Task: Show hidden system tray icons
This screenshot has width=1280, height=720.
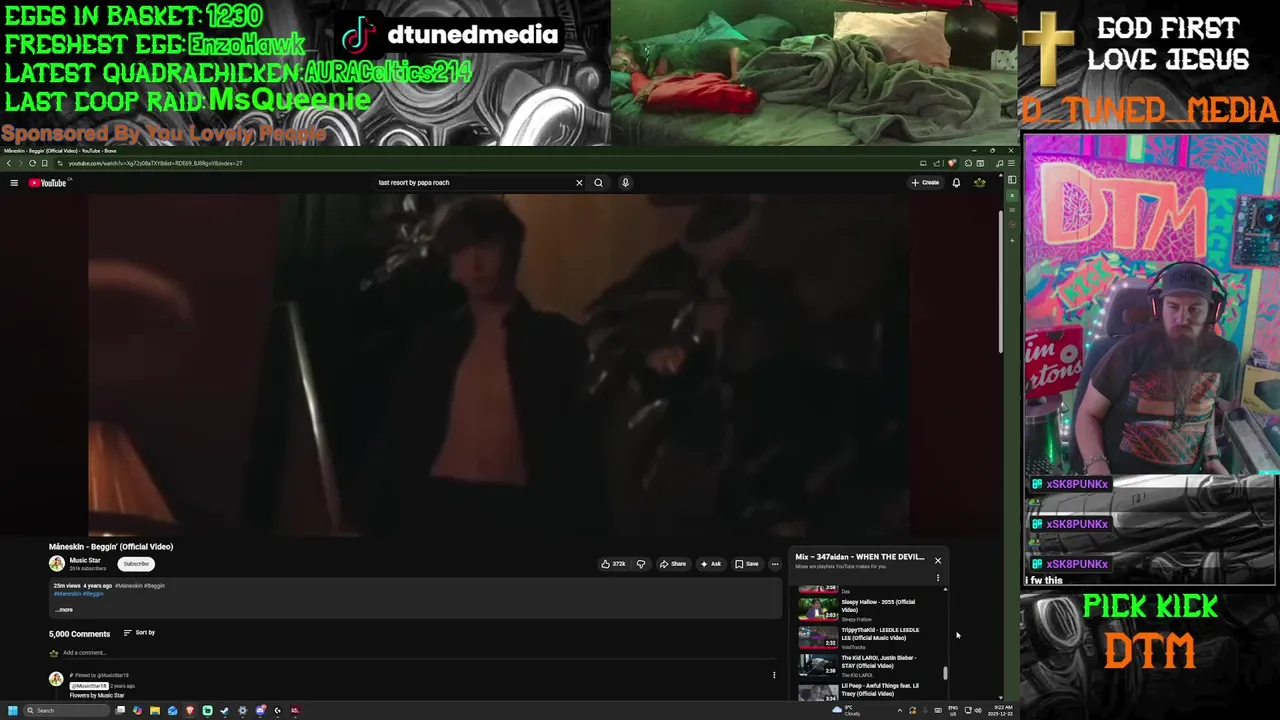Action: click(x=900, y=711)
